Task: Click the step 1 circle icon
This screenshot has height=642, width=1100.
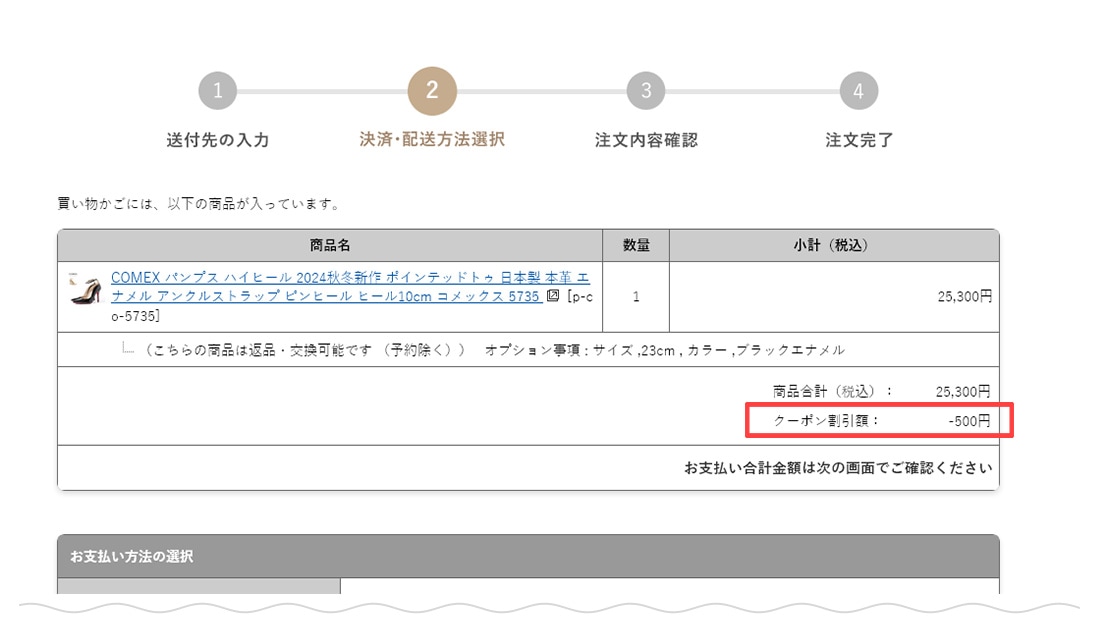Action: [x=217, y=92]
